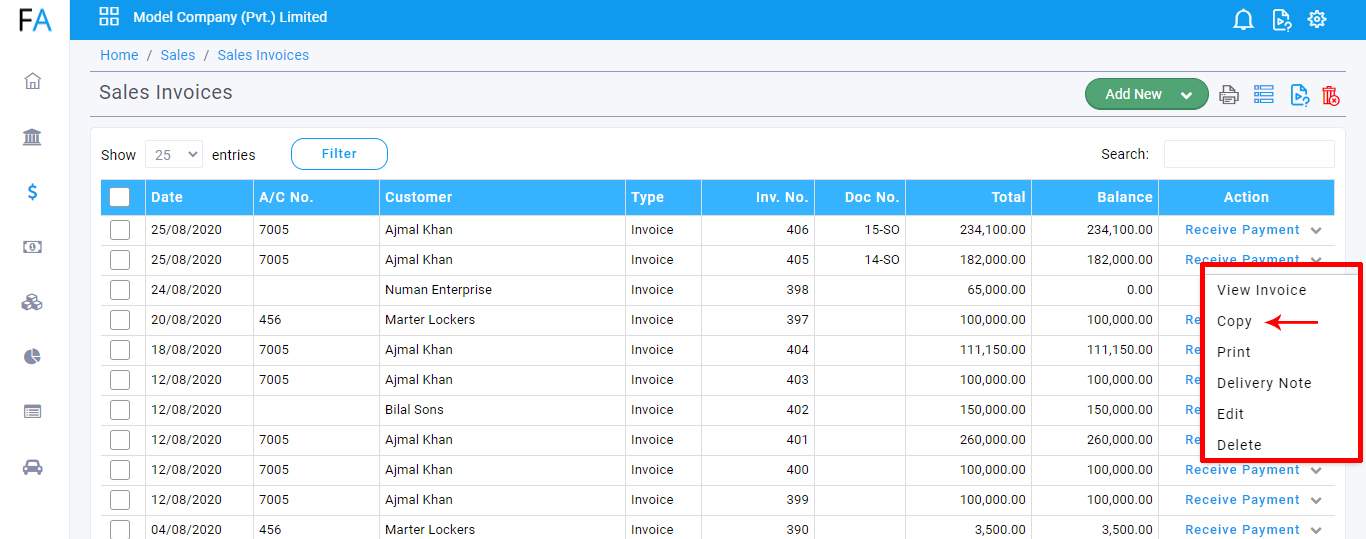
Task: Click Receive Payment for invoice 400
Action: tap(1242, 470)
